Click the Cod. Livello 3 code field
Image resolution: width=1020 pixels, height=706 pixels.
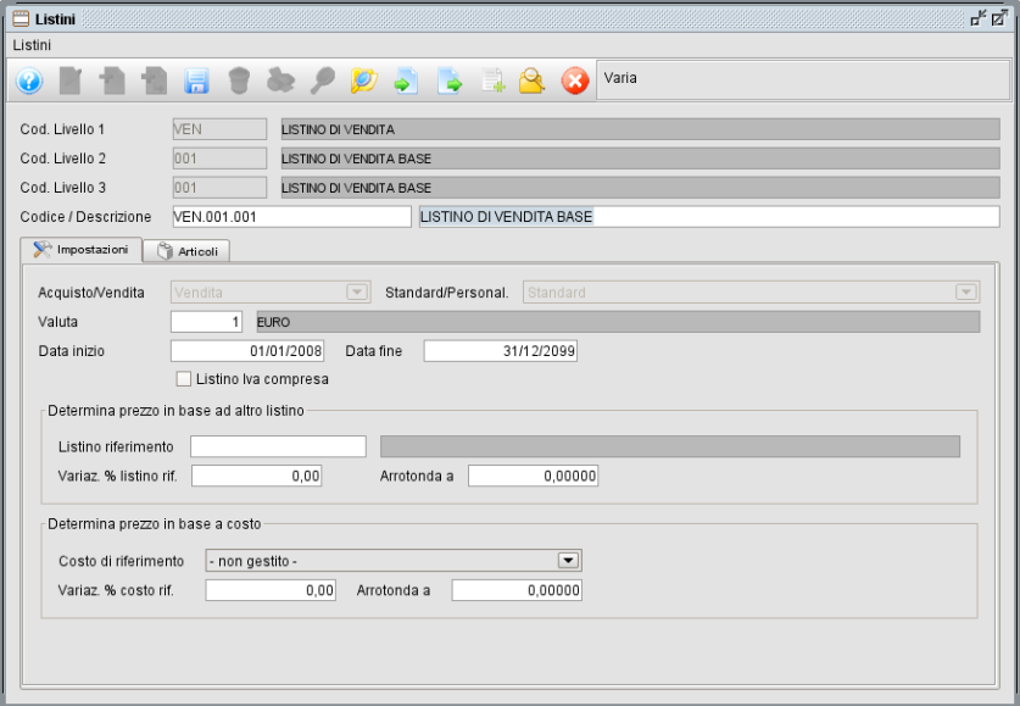click(220, 187)
